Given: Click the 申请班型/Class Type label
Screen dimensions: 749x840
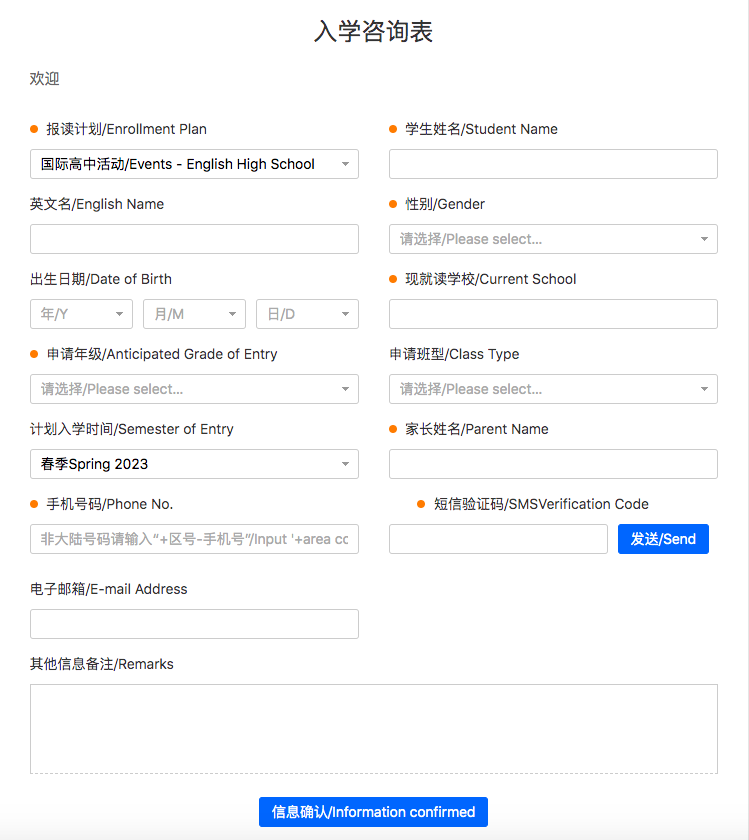Looking at the screenshot, I should (x=454, y=354).
